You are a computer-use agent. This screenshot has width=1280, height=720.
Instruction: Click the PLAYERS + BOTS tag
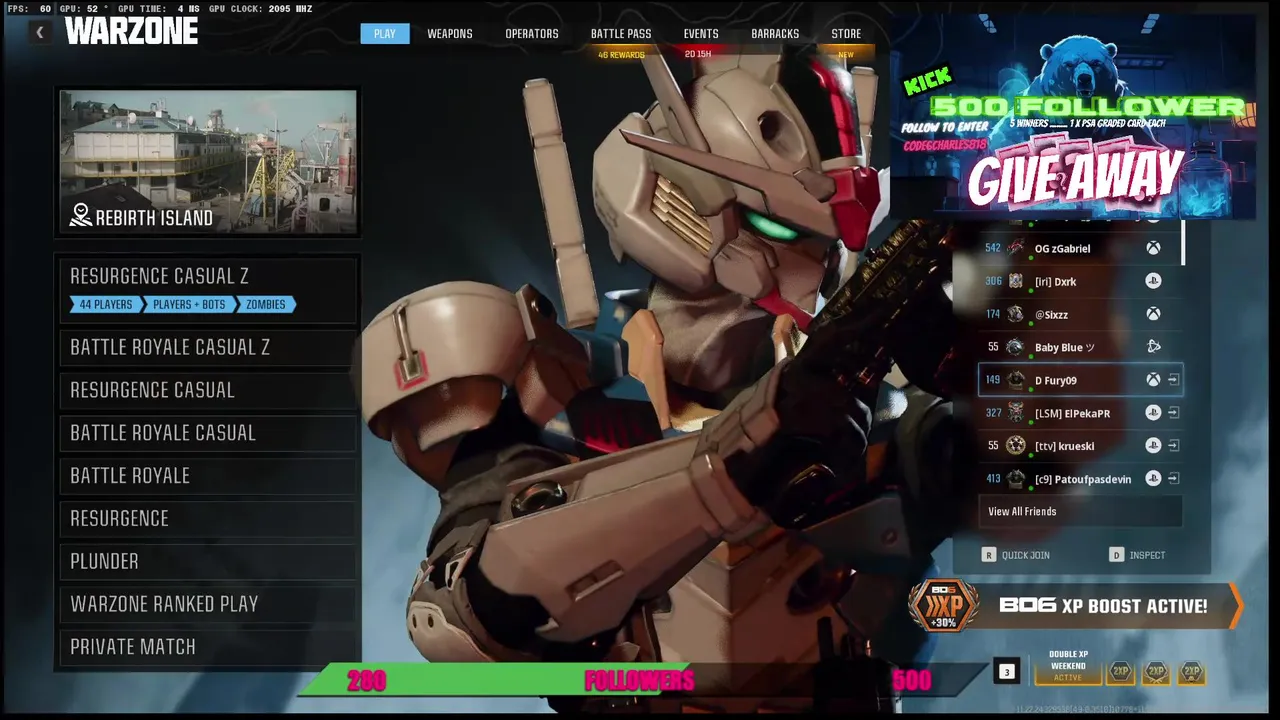click(x=189, y=304)
